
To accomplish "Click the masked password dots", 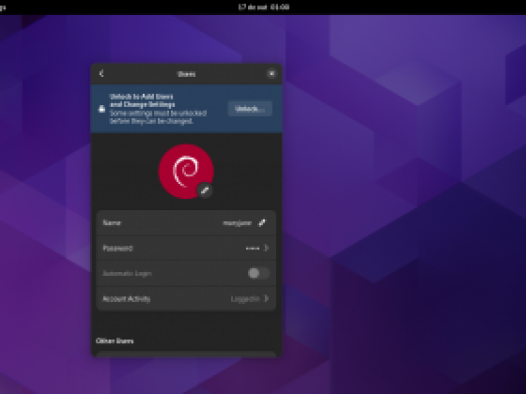I will (x=253, y=248).
